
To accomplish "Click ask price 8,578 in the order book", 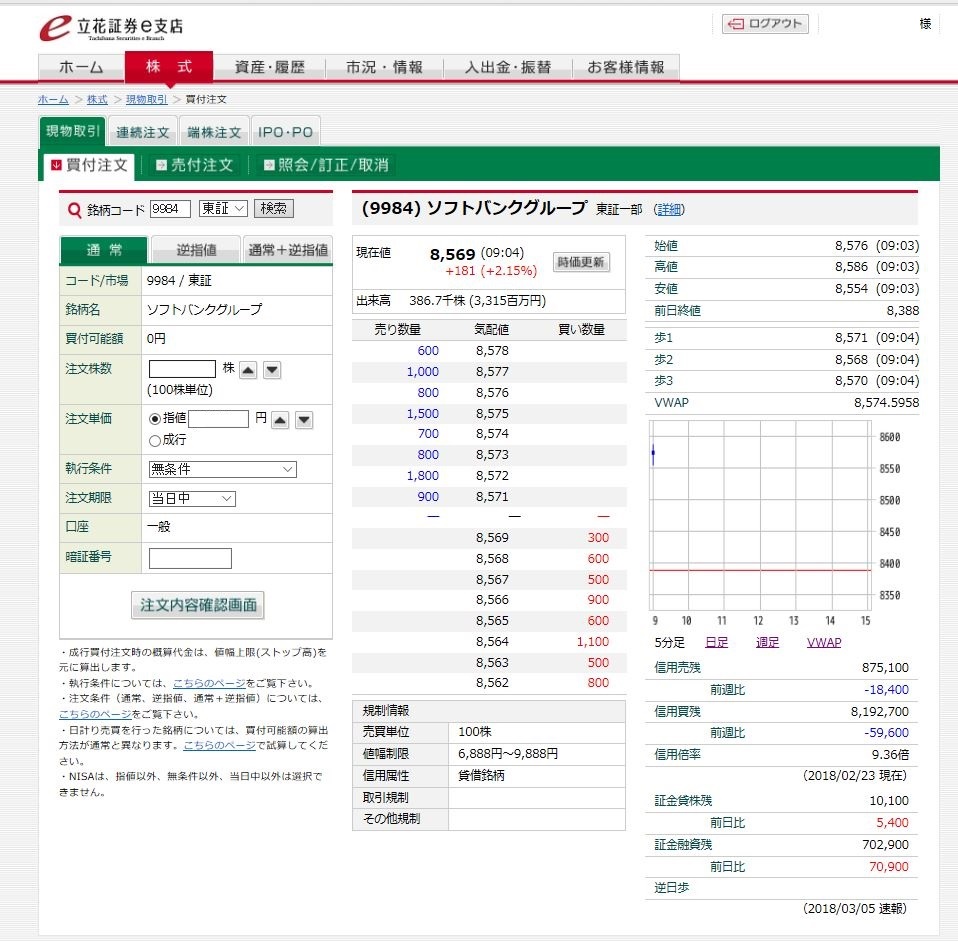I will pyautogui.click(x=492, y=351).
